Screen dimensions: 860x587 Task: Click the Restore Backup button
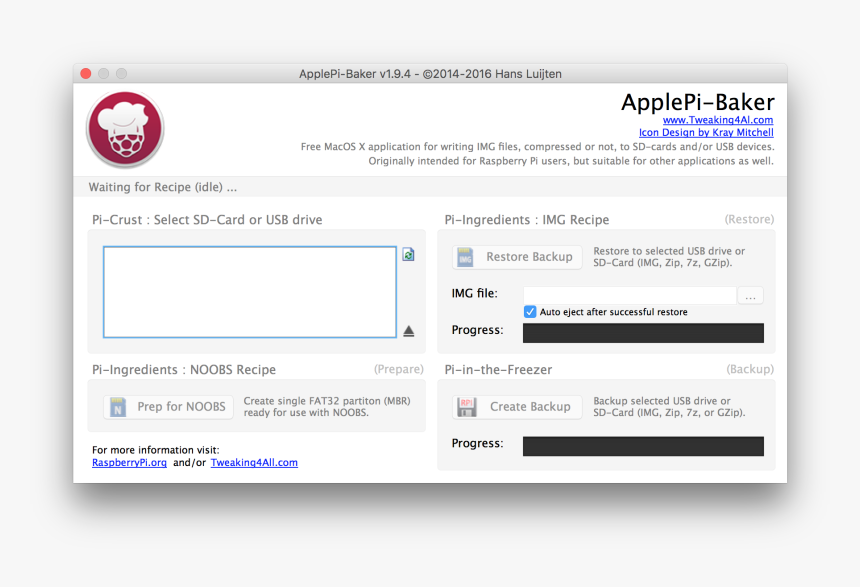click(x=517, y=257)
